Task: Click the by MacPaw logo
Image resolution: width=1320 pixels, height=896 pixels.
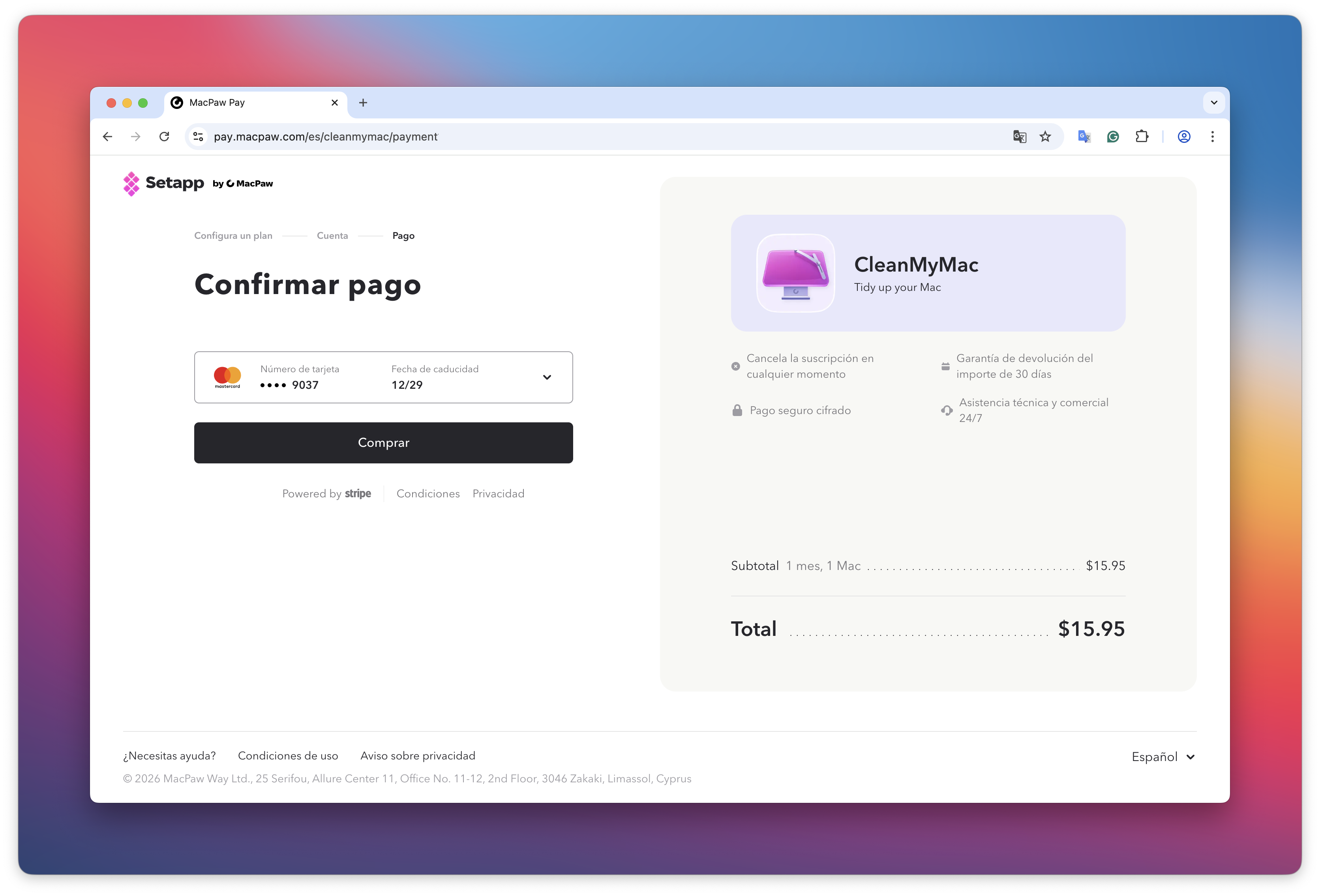Action: point(242,184)
